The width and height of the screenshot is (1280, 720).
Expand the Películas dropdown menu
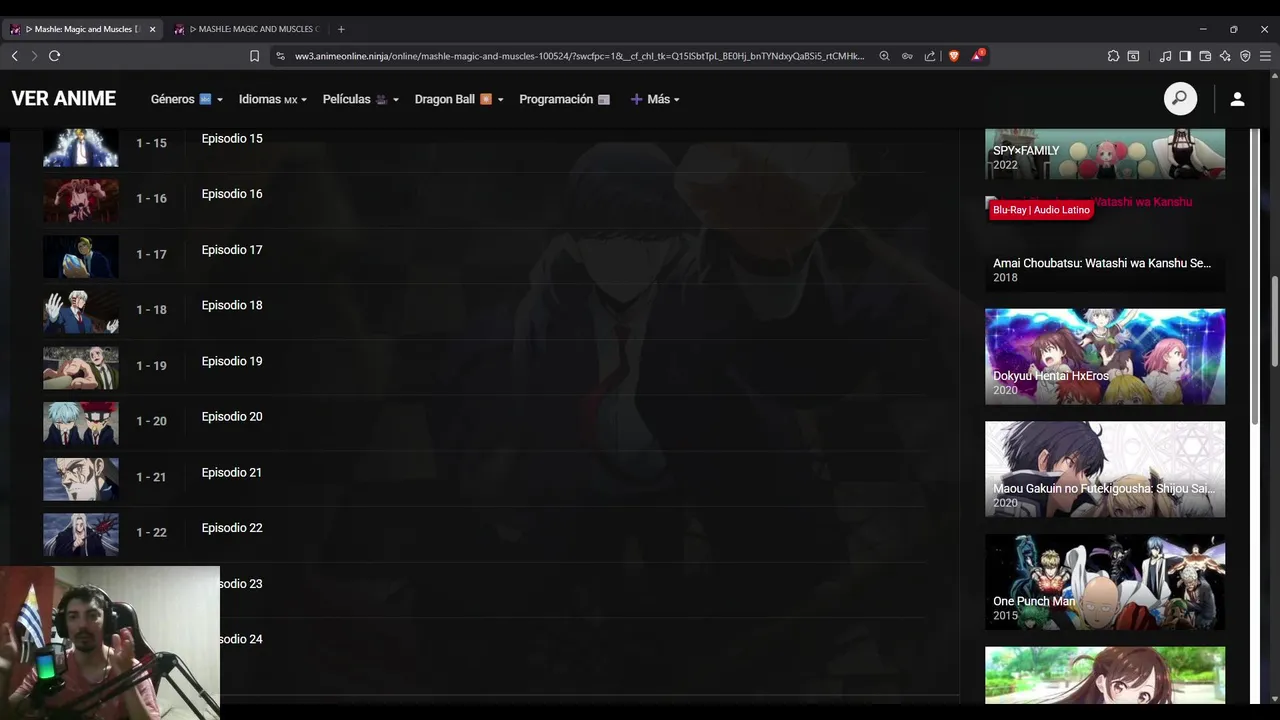tap(361, 99)
